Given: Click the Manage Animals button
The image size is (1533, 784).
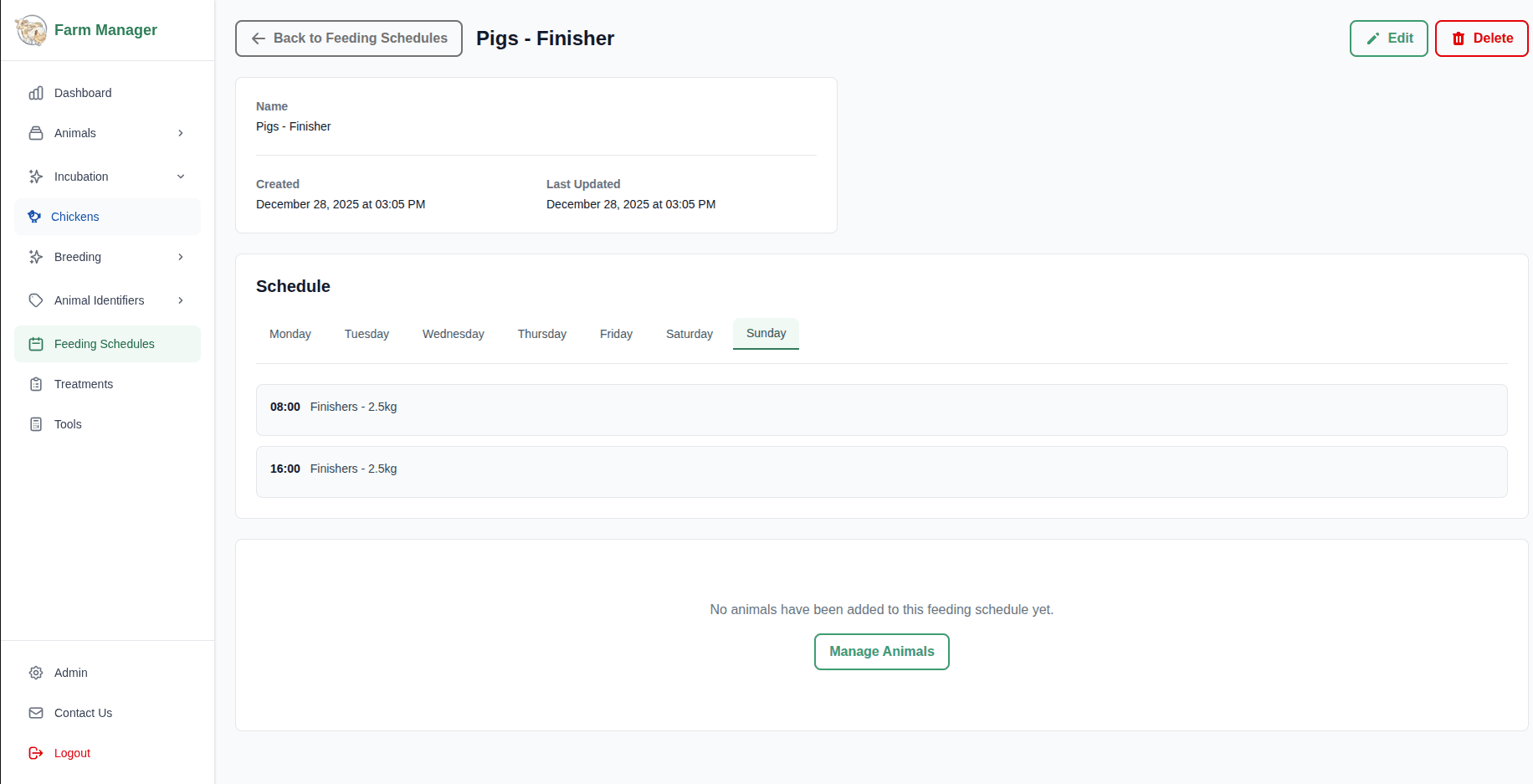Looking at the screenshot, I should [881, 652].
